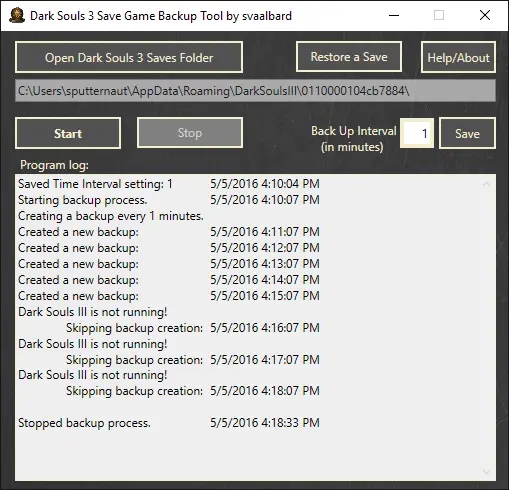Click the greyed-out Stop button
The width and height of the screenshot is (509, 490).
(190, 133)
